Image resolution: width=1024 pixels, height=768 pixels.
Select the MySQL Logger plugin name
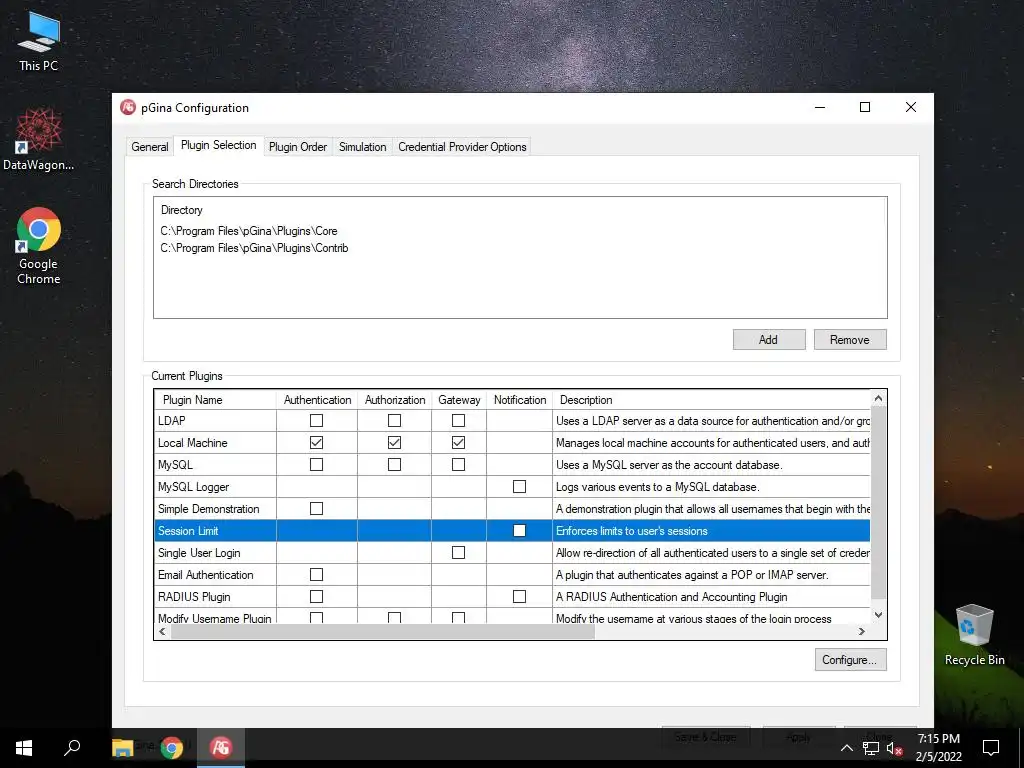pos(193,487)
